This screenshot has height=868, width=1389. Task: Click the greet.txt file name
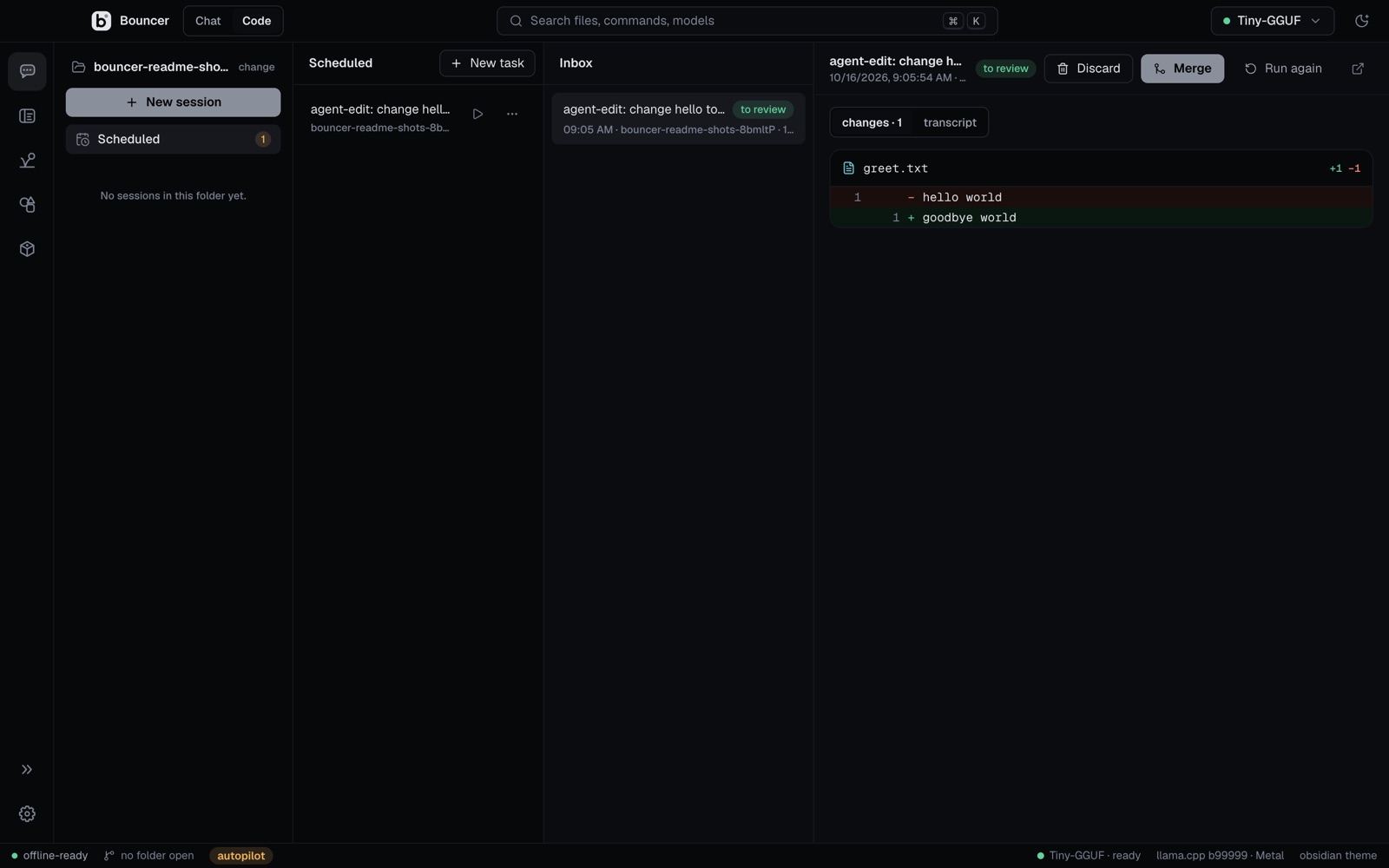click(895, 168)
